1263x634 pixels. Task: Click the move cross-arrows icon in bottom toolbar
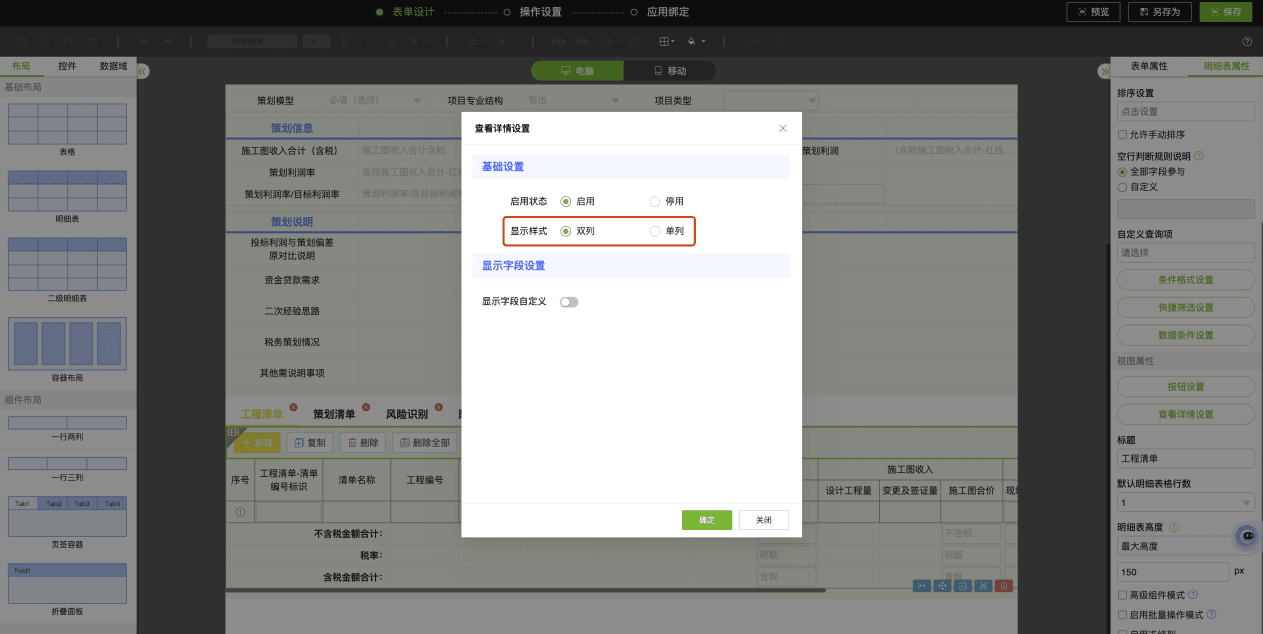[x=942, y=586]
